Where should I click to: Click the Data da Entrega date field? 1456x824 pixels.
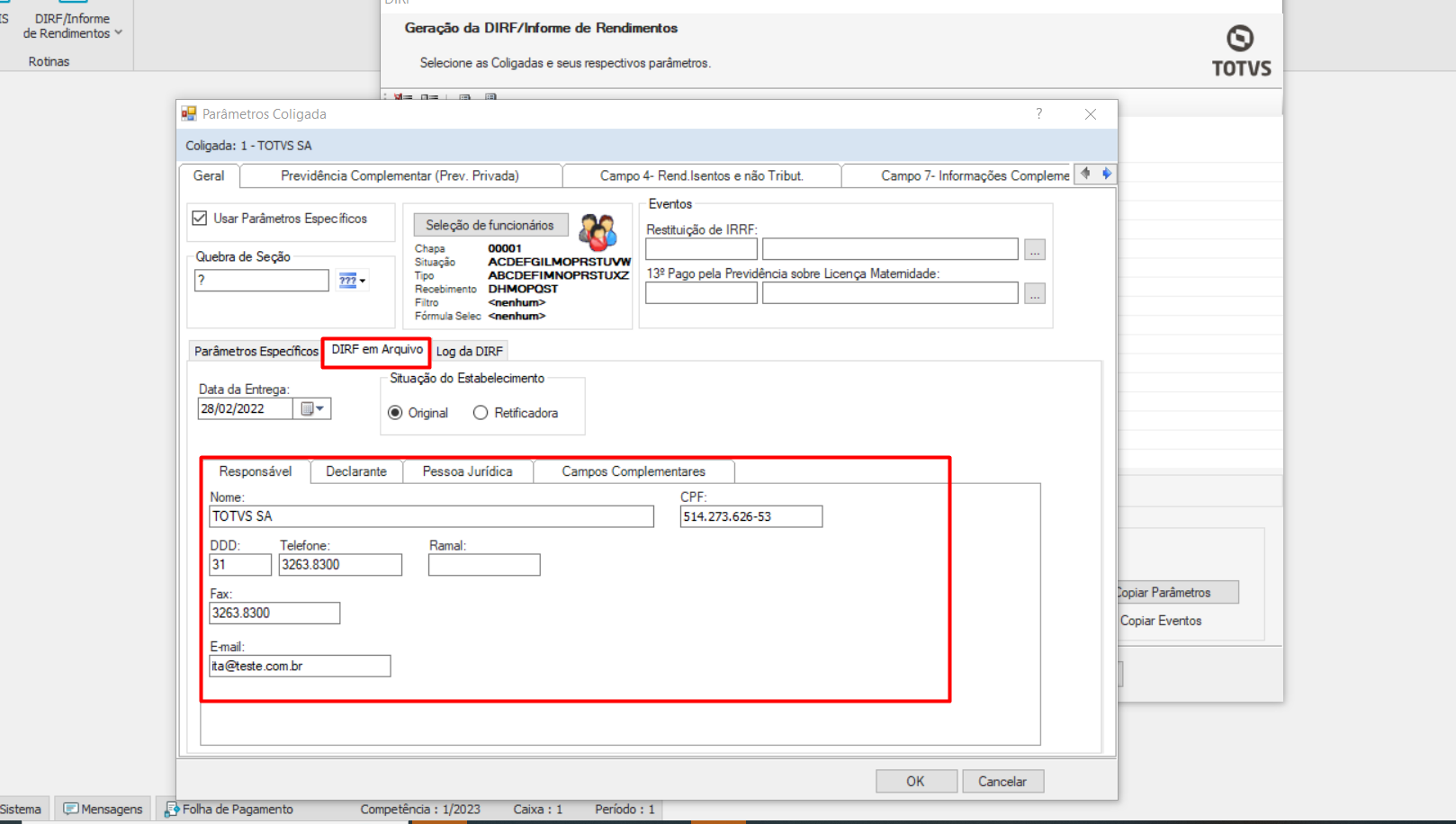click(x=246, y=408)
